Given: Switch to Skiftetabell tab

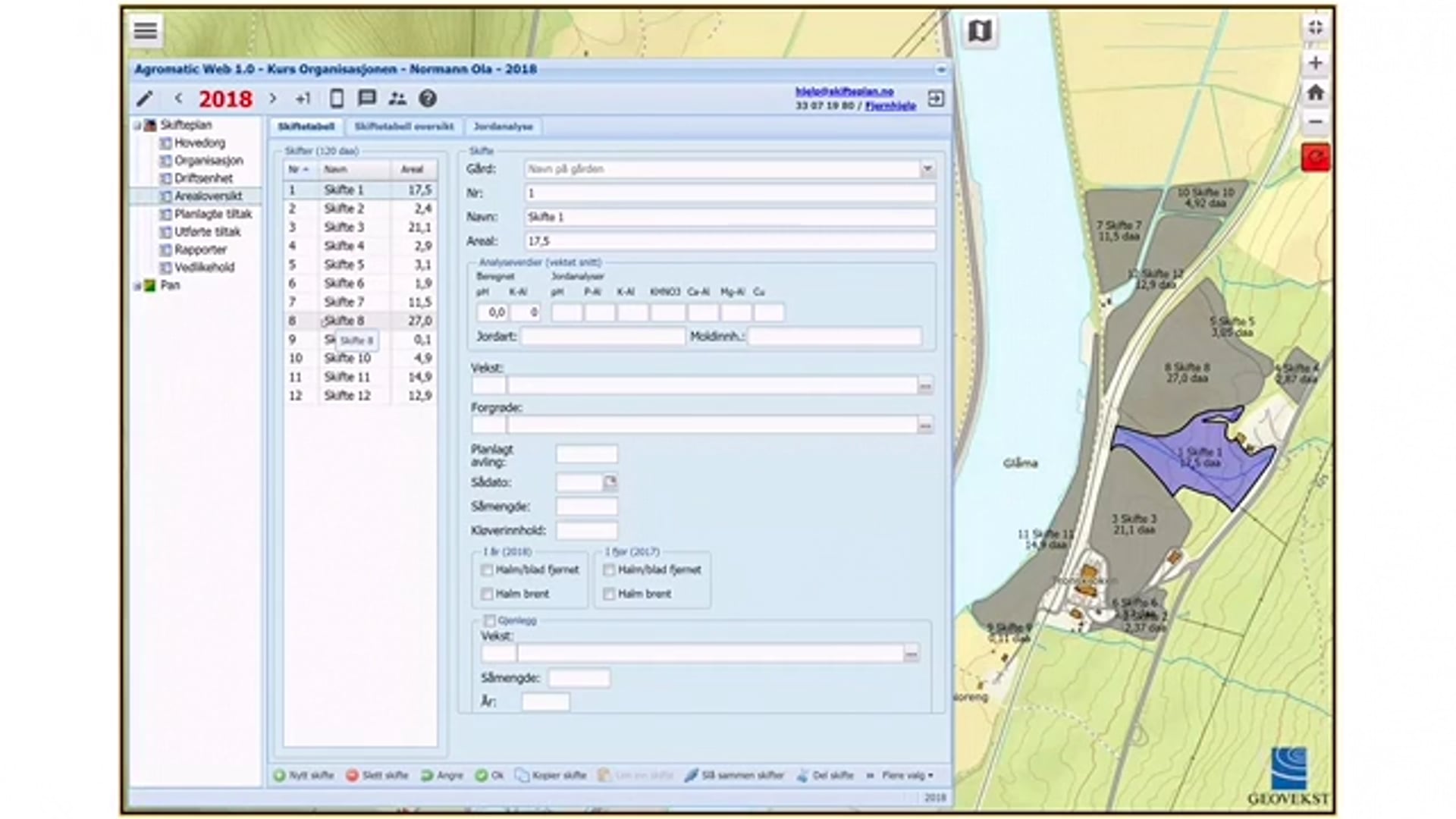Looking at the screenshot, I should pyautogui.click(x=306, y=127).
